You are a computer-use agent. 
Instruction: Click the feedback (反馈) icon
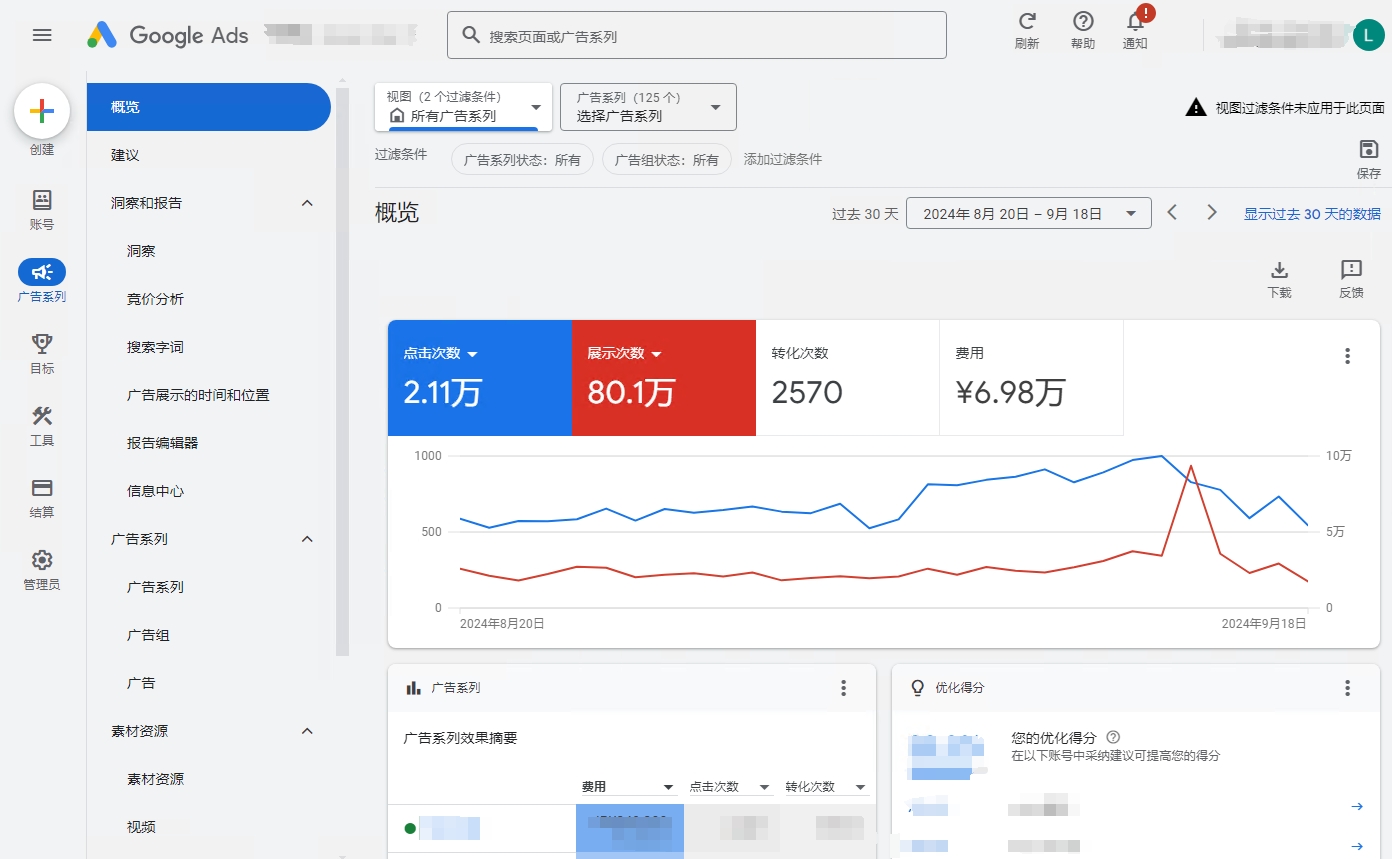click(x=1351, y=270)
